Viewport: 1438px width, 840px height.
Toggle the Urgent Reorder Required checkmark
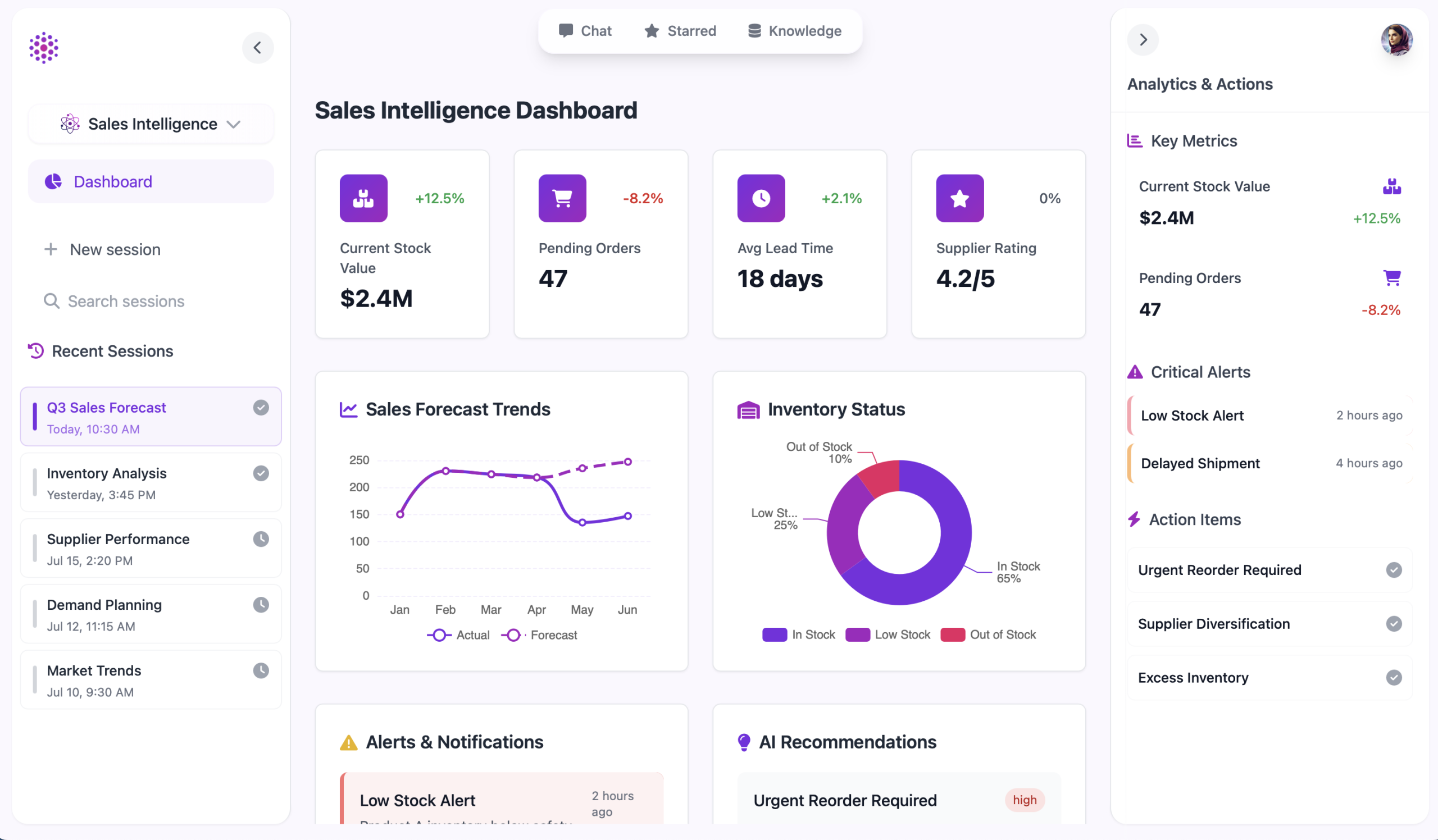pos(1394,570)
